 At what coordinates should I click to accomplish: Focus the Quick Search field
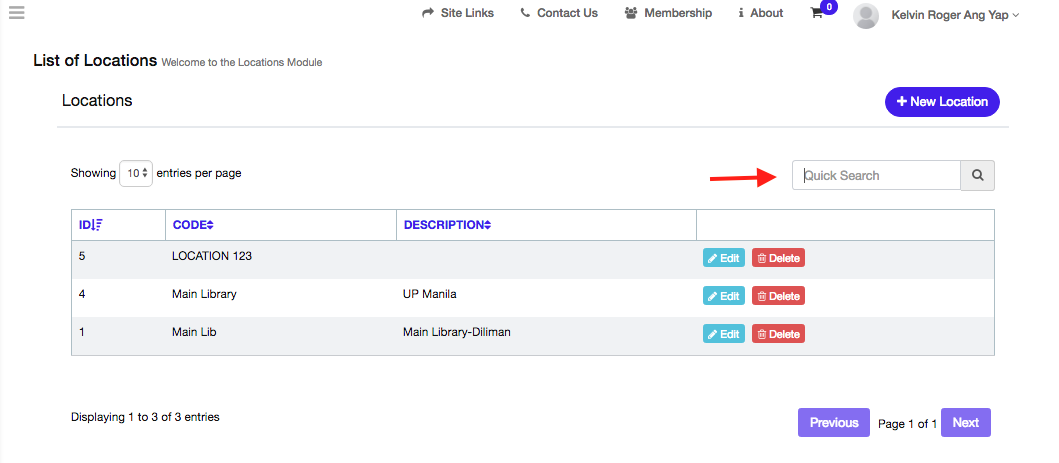(x=876, y=175)
